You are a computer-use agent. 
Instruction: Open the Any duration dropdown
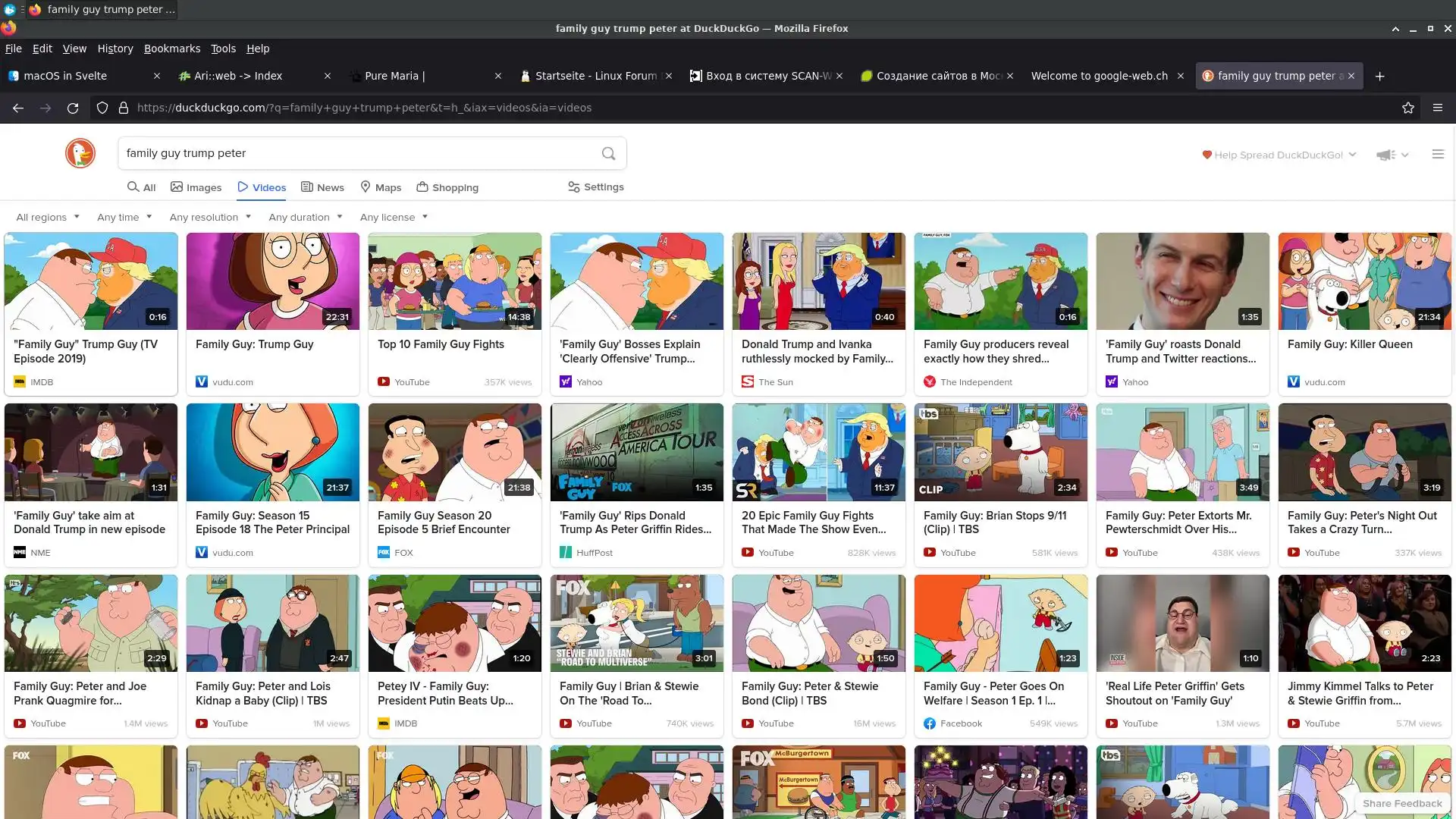pyautogui.click(x=305, y=217)
